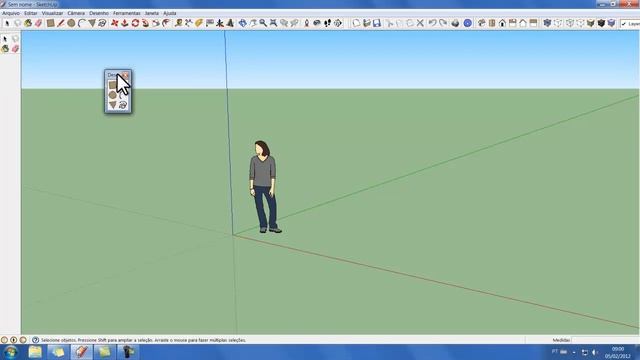640x360 pixels.
Task: Activate the Follow Me tool
Action: tap(145, 23)
